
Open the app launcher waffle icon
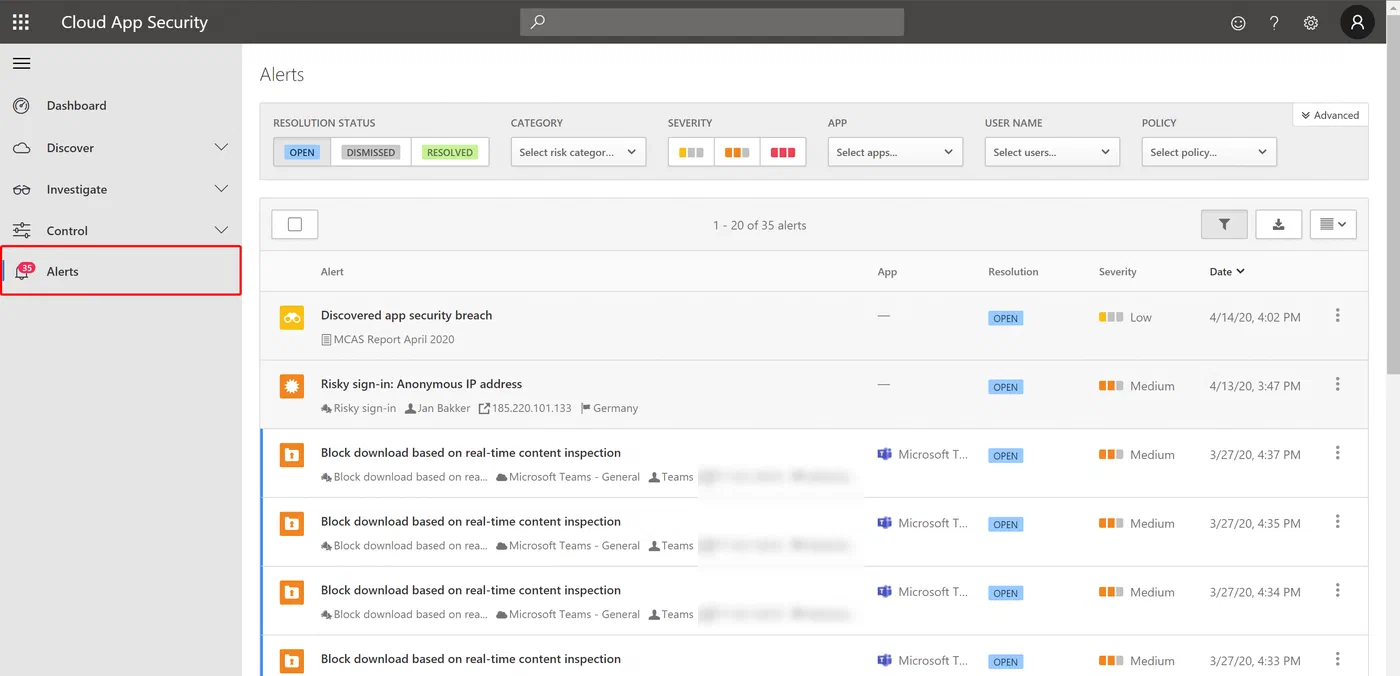pyautogui.click(x=20, y=22)
